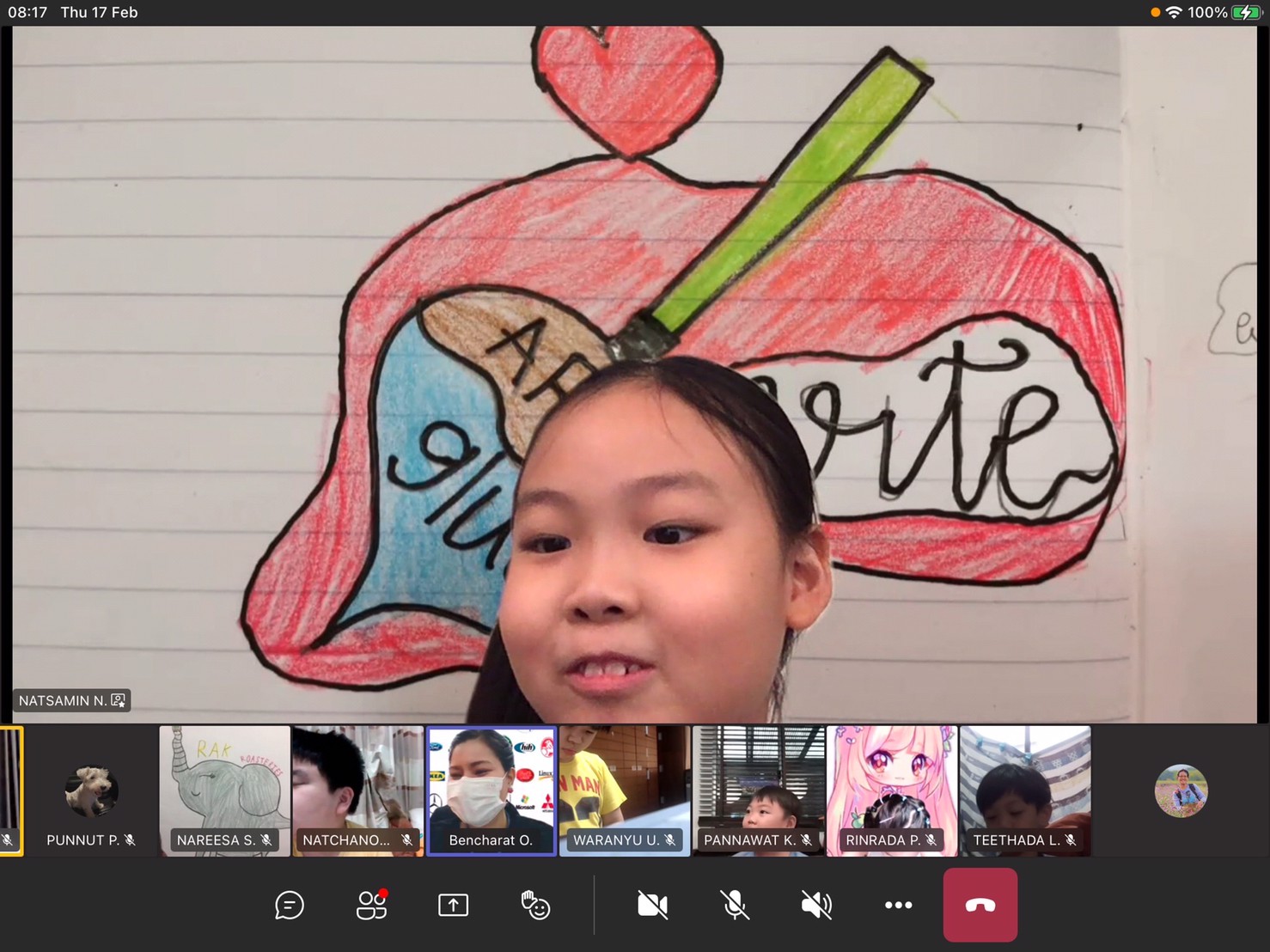The width and height of the screenshot is (1270, 952).
Task: Tap the battery indicator in status bar
Action: (1245, 12)
